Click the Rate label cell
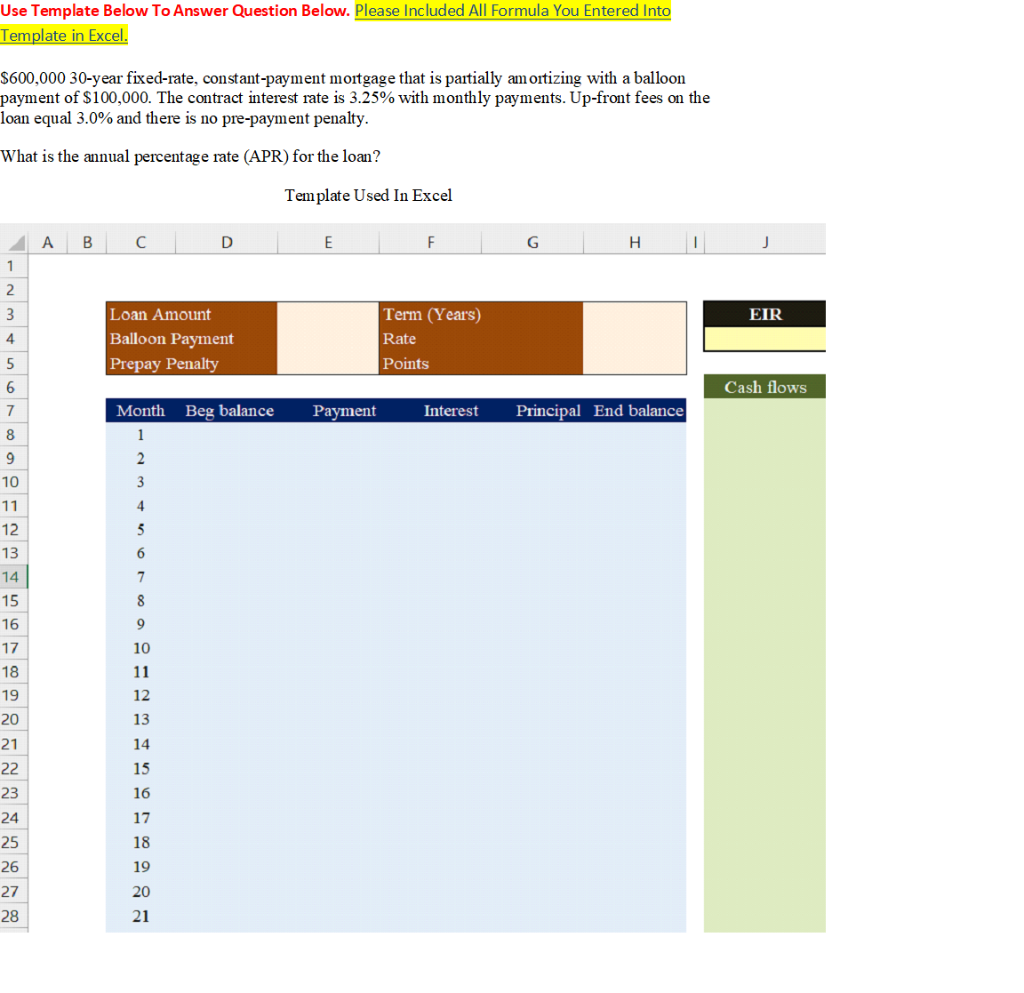The width and height of the screenshot is (1024, 993). [481, 338]
